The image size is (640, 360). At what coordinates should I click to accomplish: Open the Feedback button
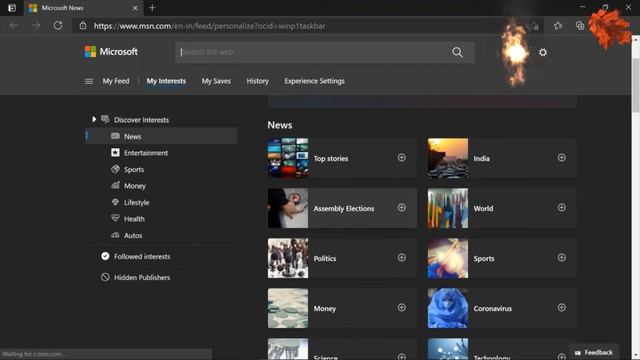594,352
